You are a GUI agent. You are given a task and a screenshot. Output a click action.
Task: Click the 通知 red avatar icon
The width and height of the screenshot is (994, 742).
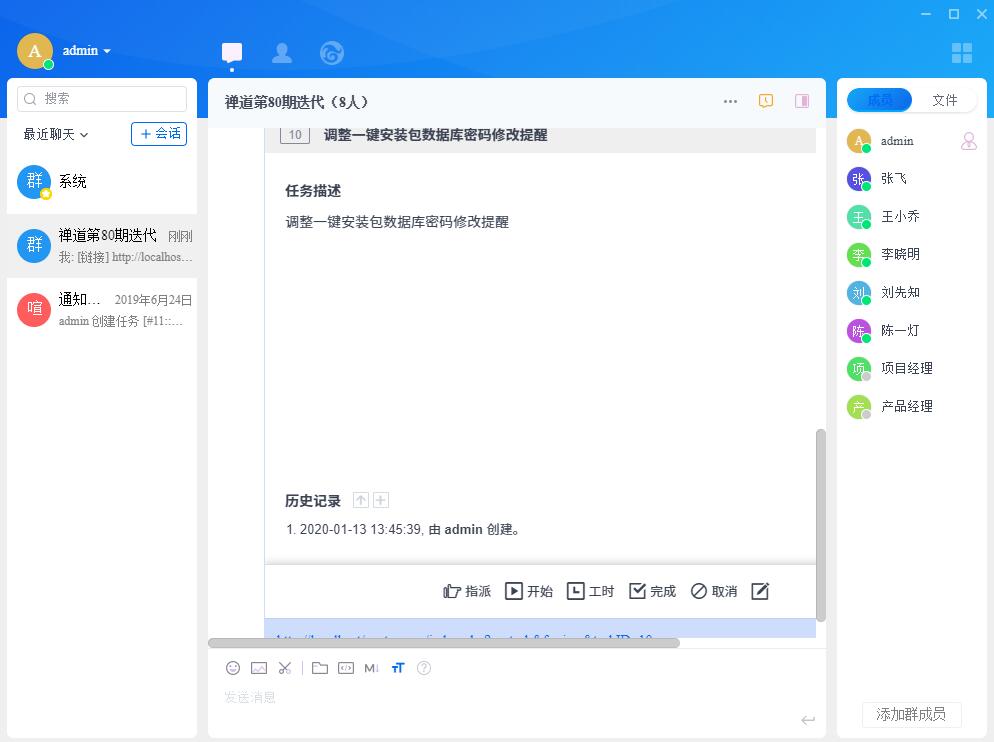[x=34, y=309]
